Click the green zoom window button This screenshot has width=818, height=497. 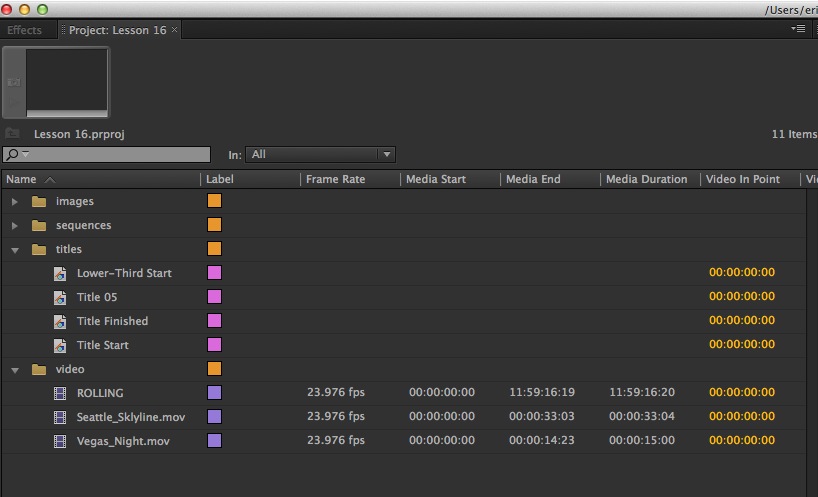click(x=42, y=9)
